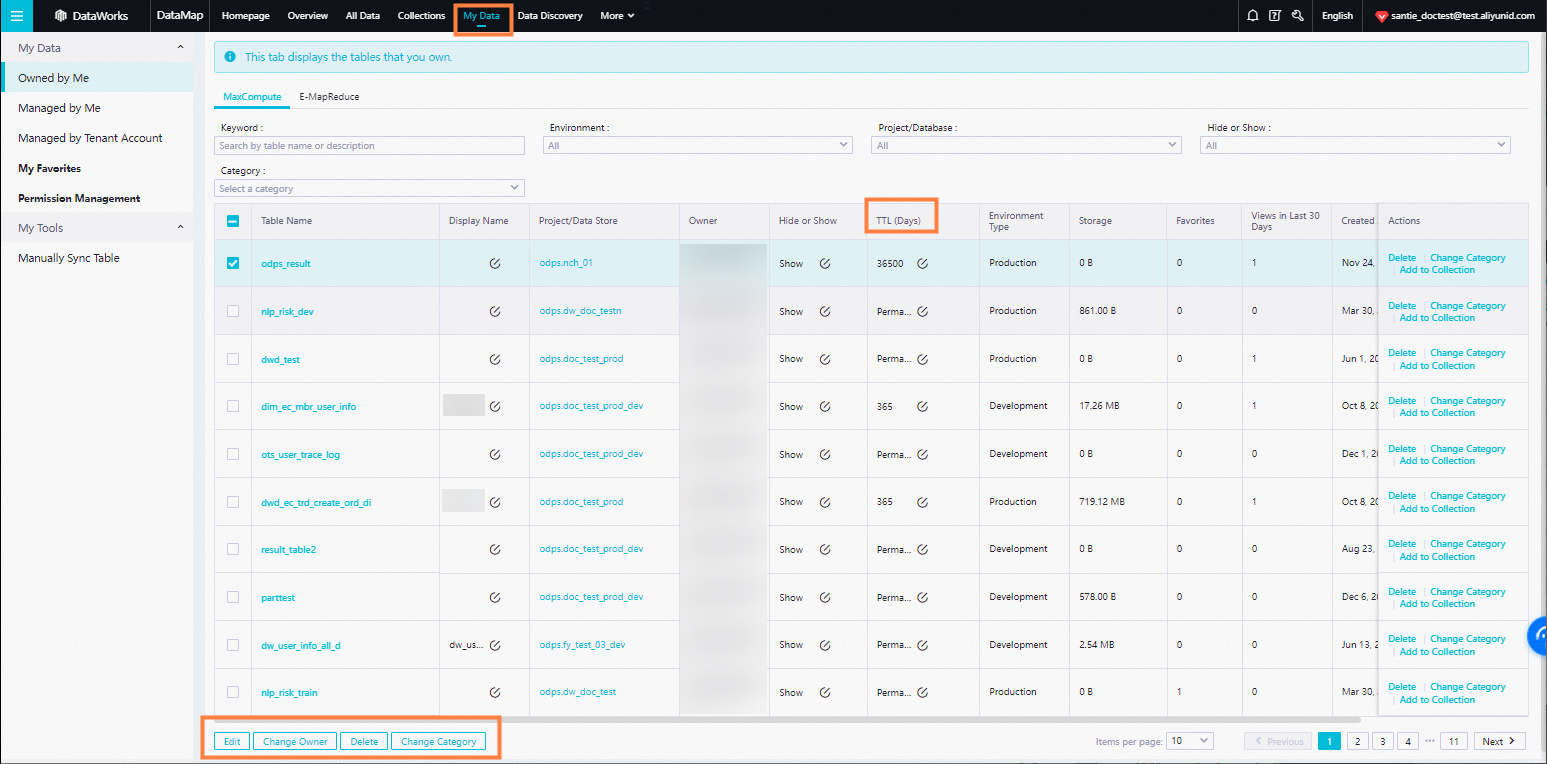Edit TTL 365 for dim_ec_mbr_user_info
This screenshot has height=764, width=1547.
click(923, 407)
